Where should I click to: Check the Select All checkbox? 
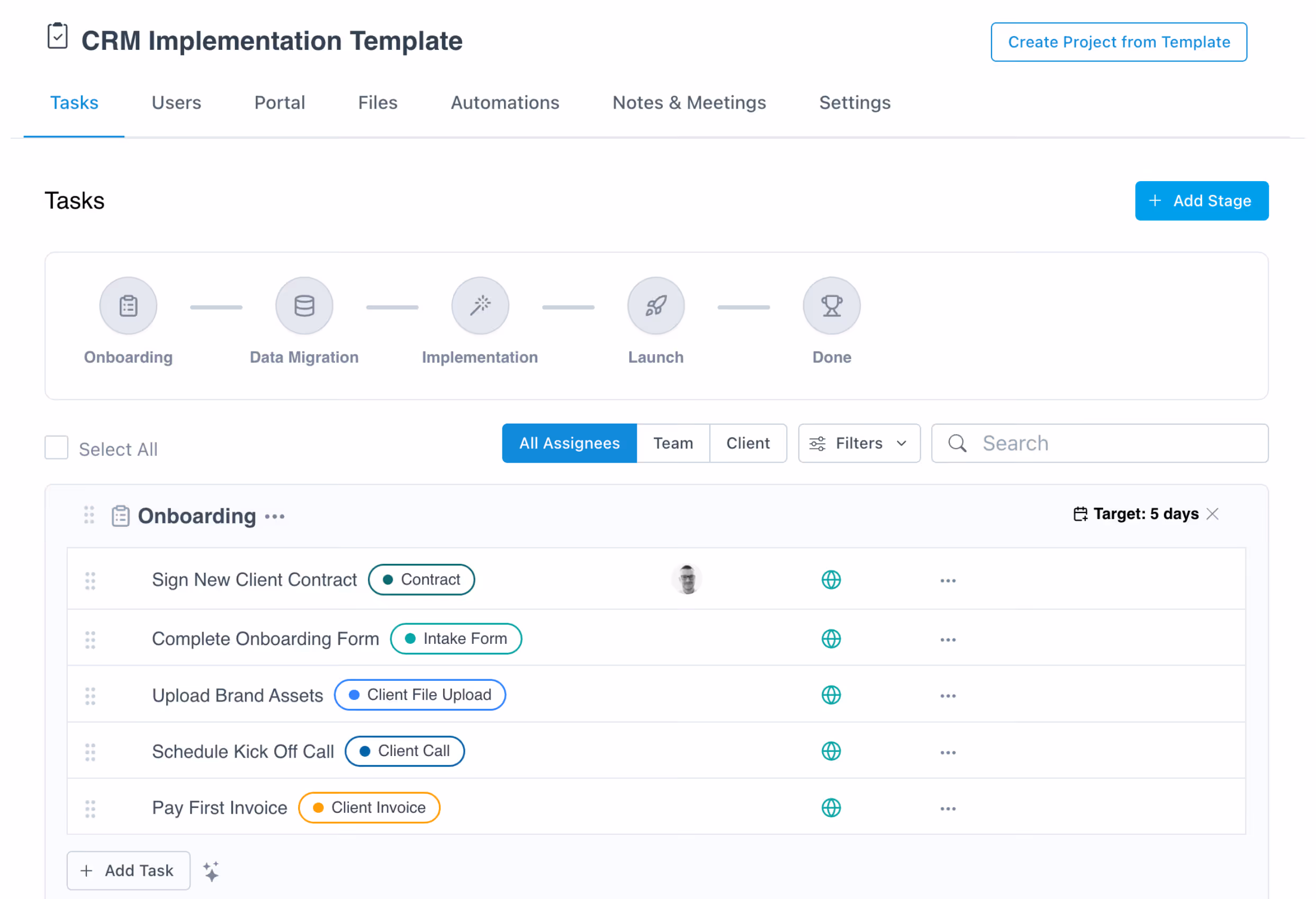(57, 447)
